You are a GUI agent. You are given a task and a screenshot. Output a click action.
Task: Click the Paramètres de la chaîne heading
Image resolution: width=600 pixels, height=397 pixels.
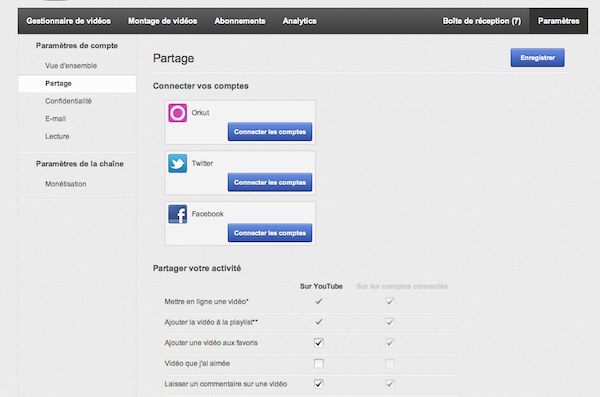tap(80, 164)
